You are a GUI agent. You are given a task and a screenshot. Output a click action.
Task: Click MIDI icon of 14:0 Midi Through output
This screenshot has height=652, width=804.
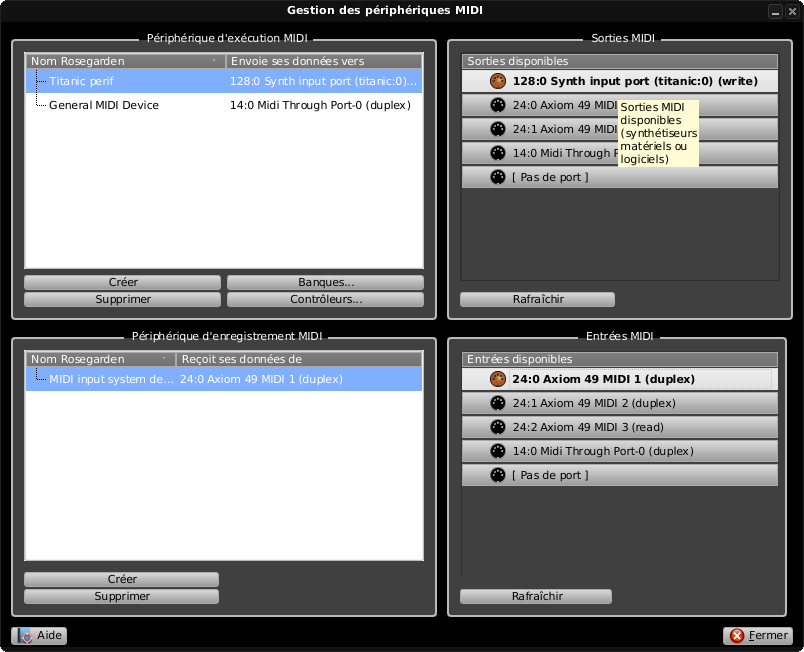tap(497, 153)
